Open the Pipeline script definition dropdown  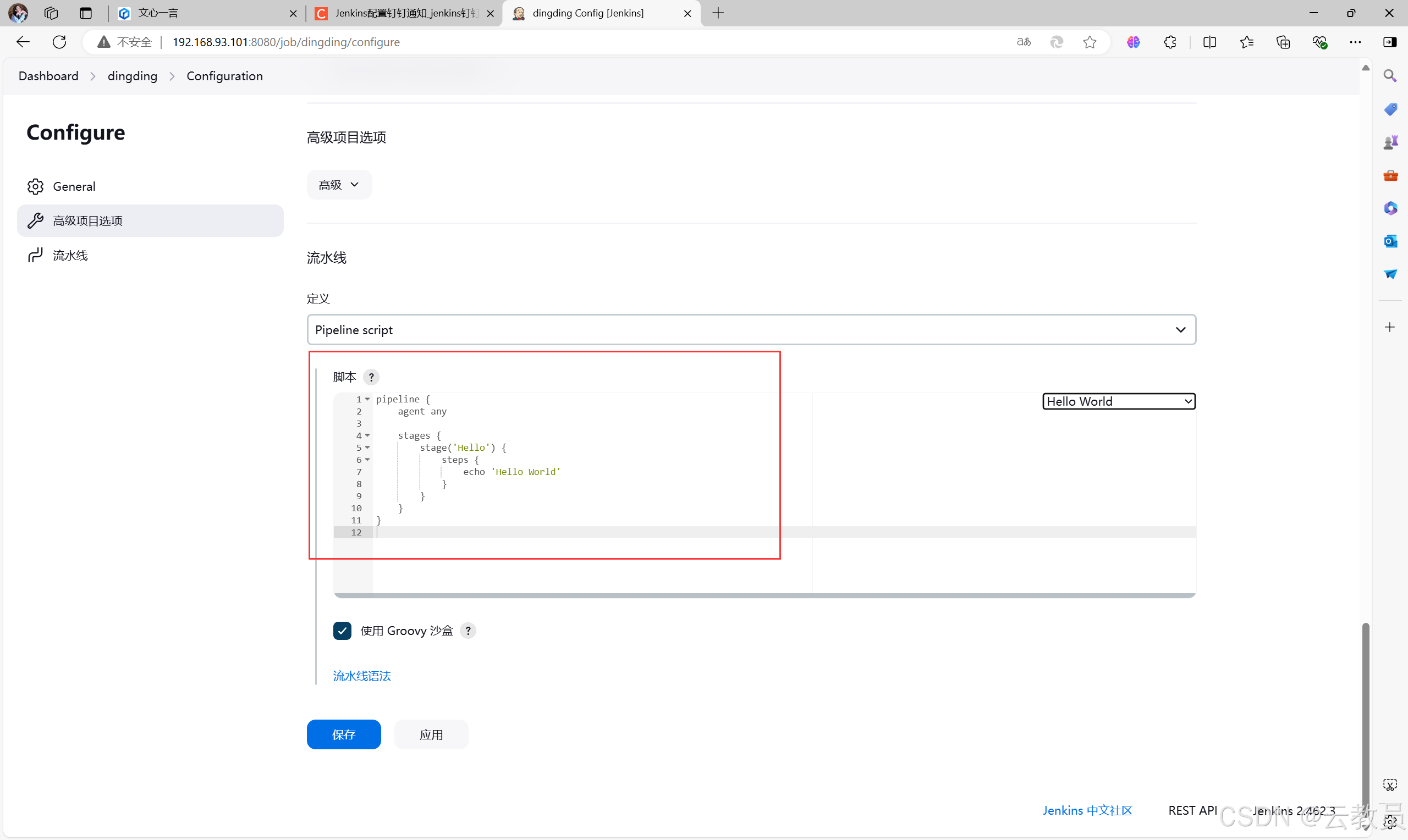(x=751, y=330)
